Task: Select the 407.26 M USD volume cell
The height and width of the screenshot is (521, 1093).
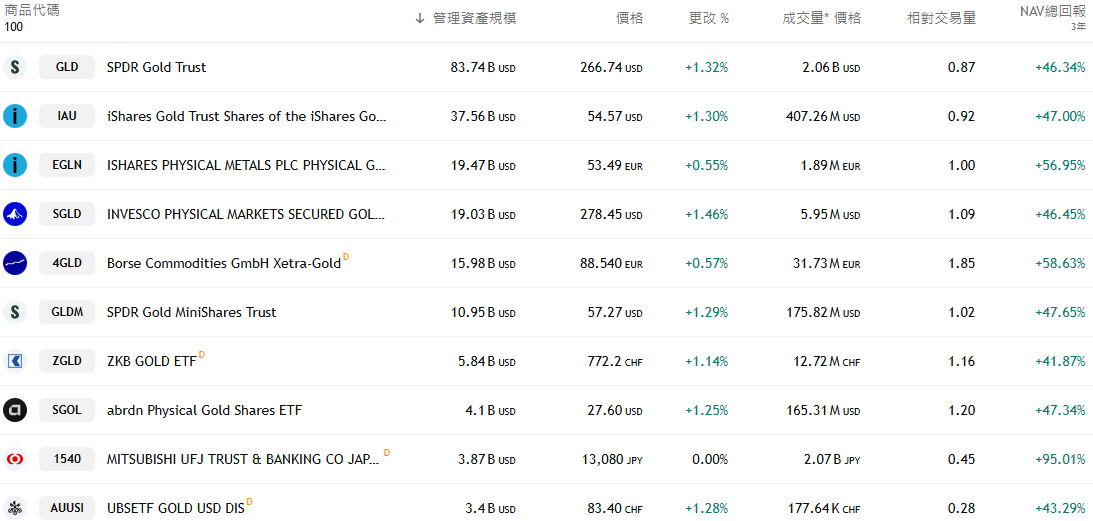Action: tap(823, 116)
